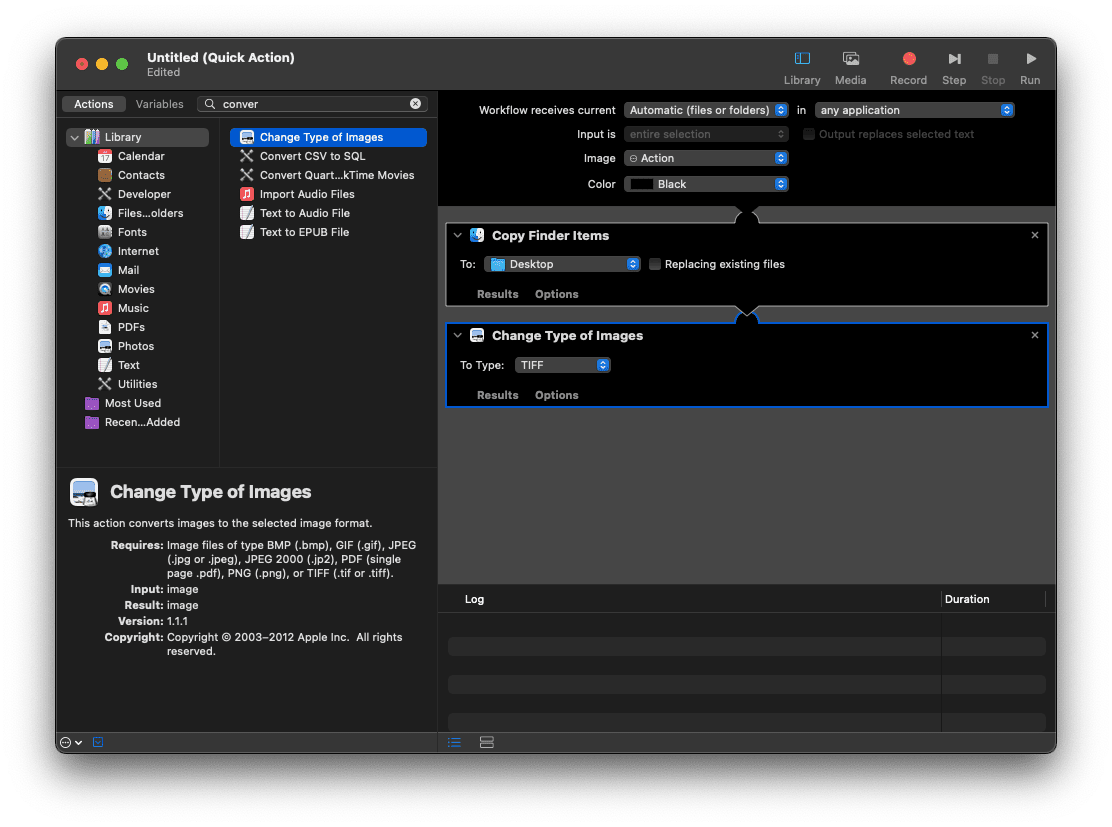The image size is (1112, 827).
Task: Open the Media browser
Action: 850,67
